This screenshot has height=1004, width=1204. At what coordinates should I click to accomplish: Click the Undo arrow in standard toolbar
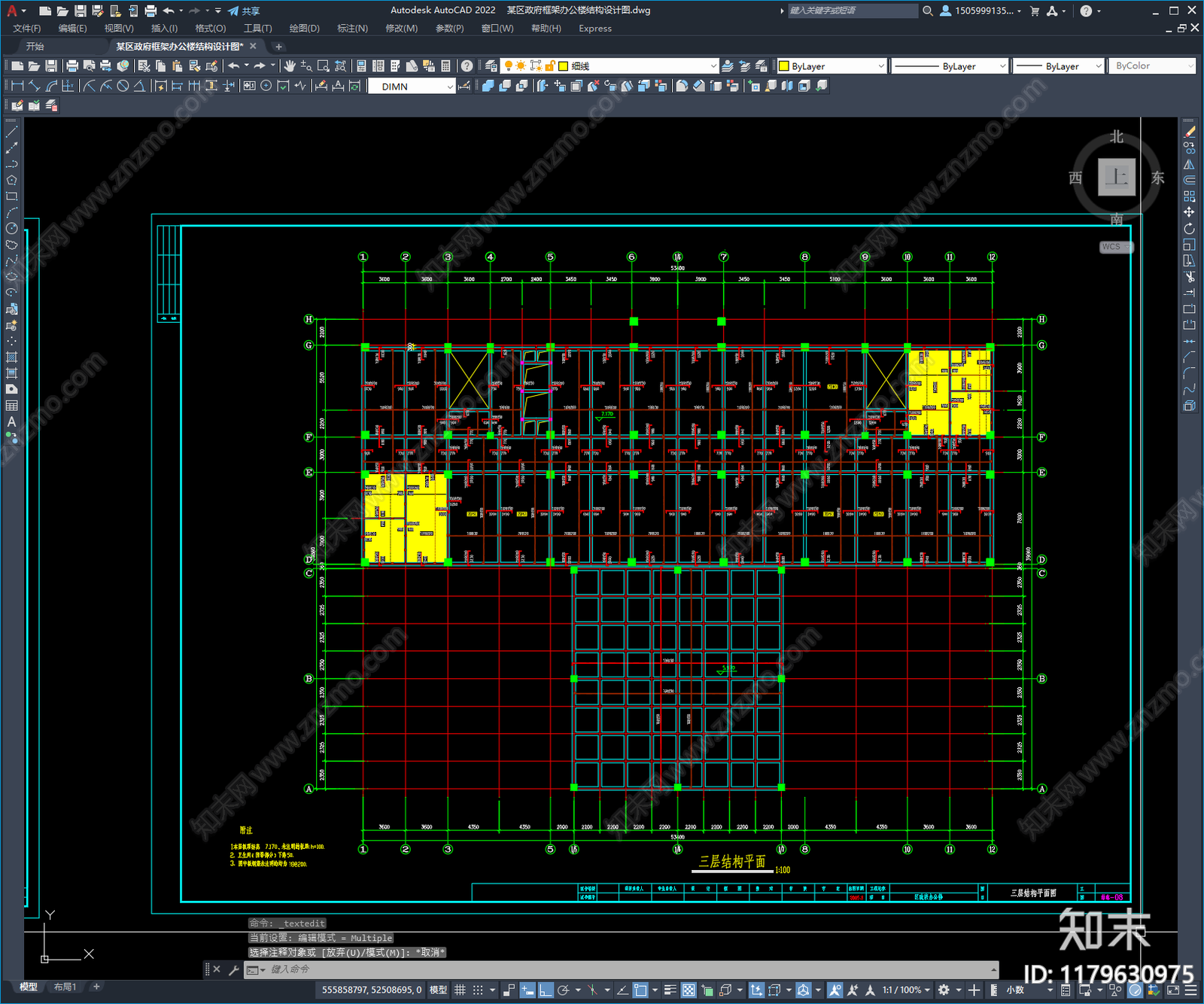tap(234, 66)
